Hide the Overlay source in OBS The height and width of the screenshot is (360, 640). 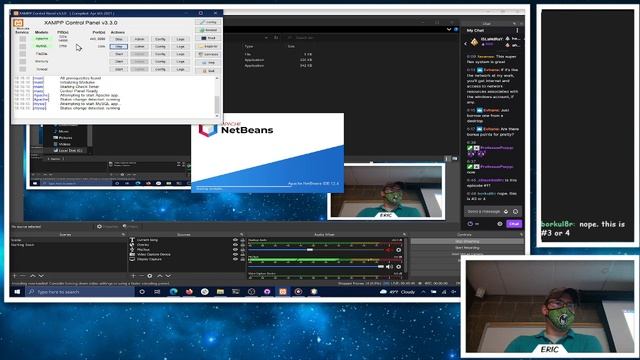[236, 245]
